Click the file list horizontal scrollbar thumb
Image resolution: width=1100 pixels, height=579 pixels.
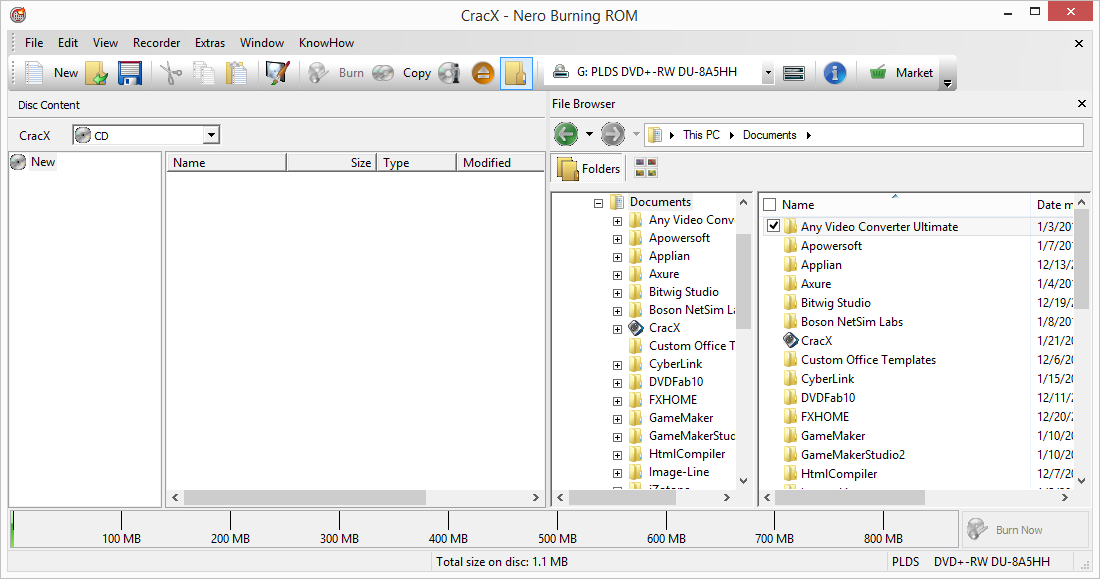coord(850,498)
